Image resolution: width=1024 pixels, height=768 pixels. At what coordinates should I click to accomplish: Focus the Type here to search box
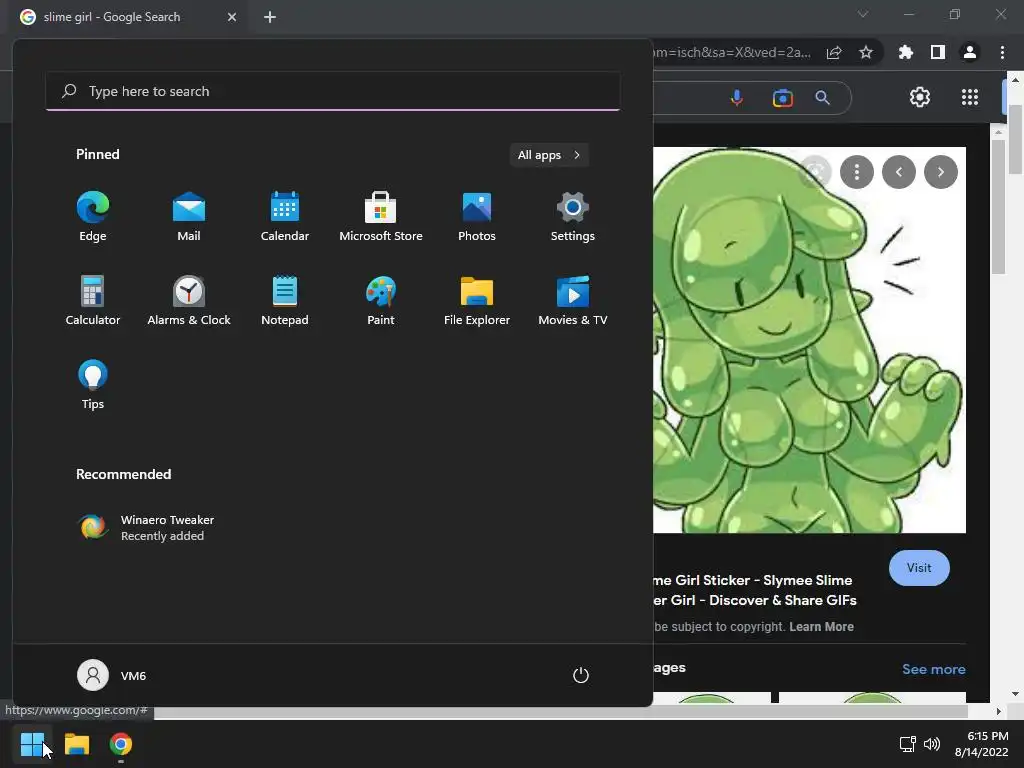click(332, 91)
